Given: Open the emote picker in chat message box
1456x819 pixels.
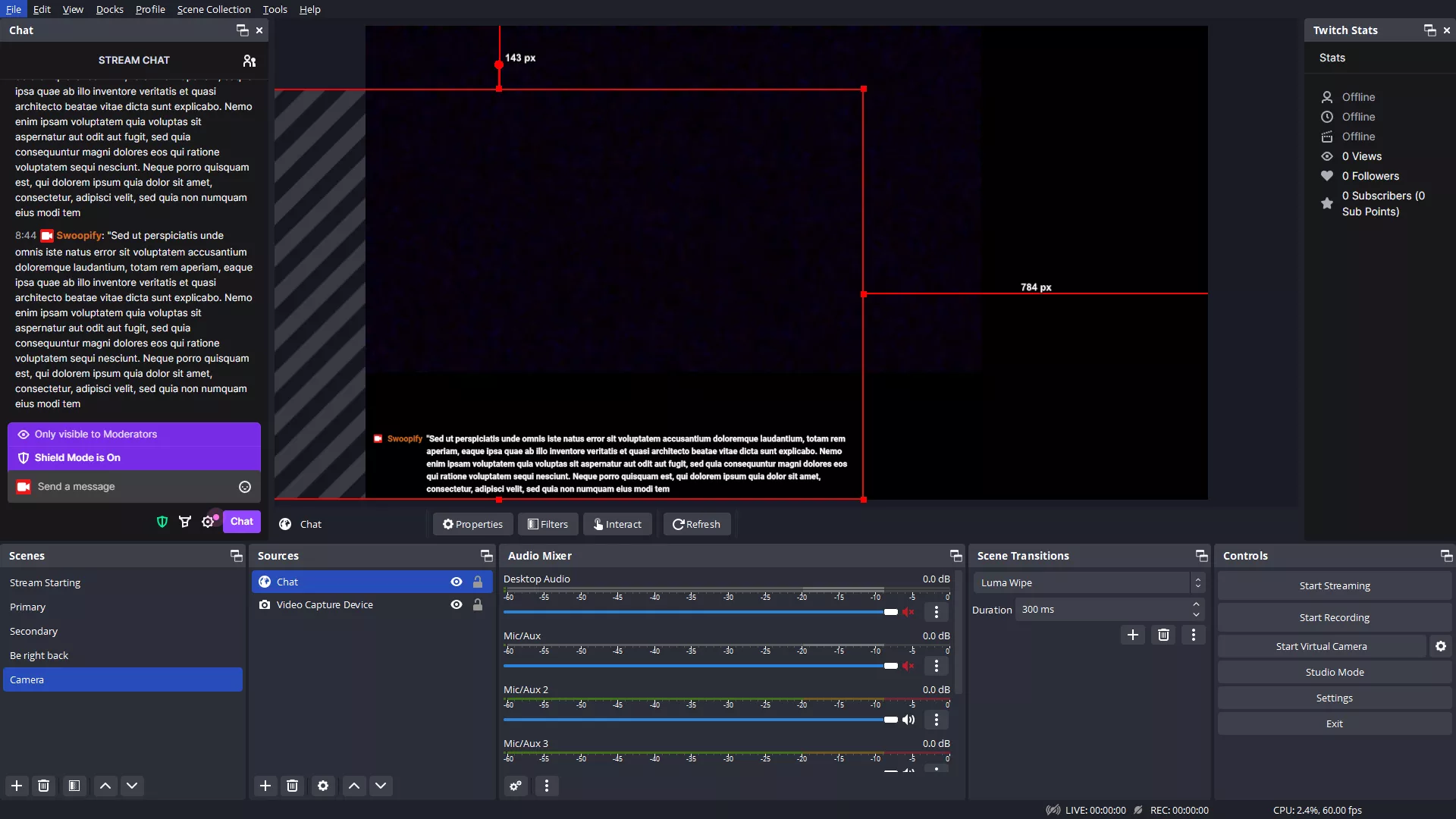Looking at the screenshot, I should (245, 487).
